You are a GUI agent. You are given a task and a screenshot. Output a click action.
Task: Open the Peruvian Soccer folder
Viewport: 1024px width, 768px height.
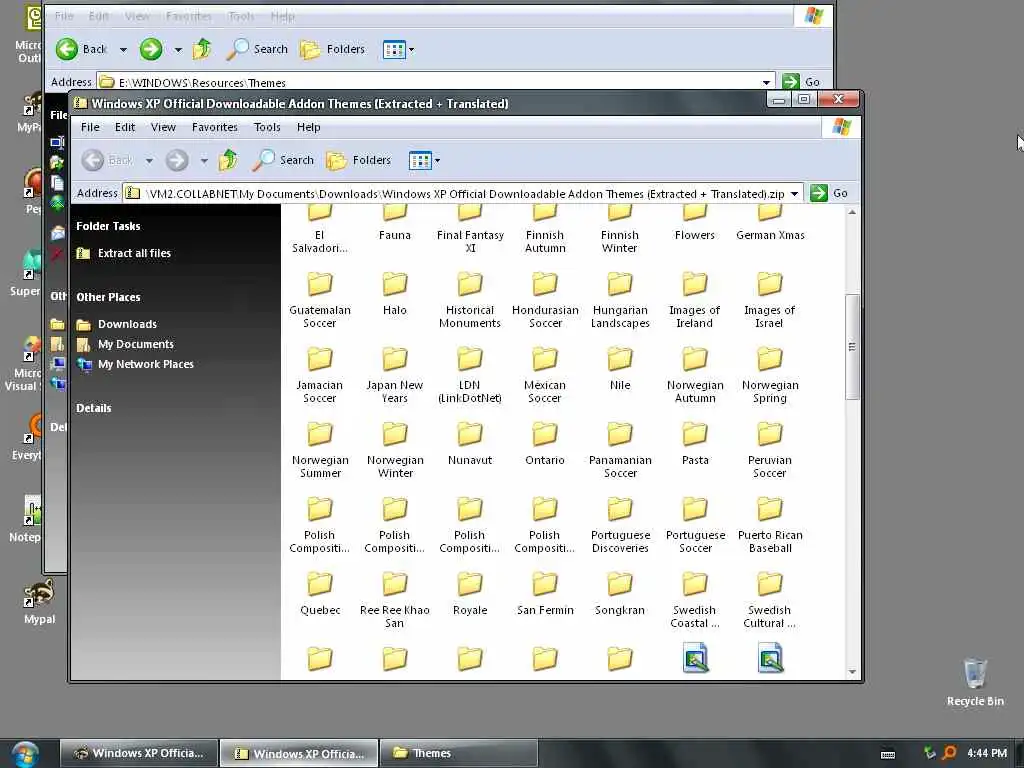click(769, 450)
